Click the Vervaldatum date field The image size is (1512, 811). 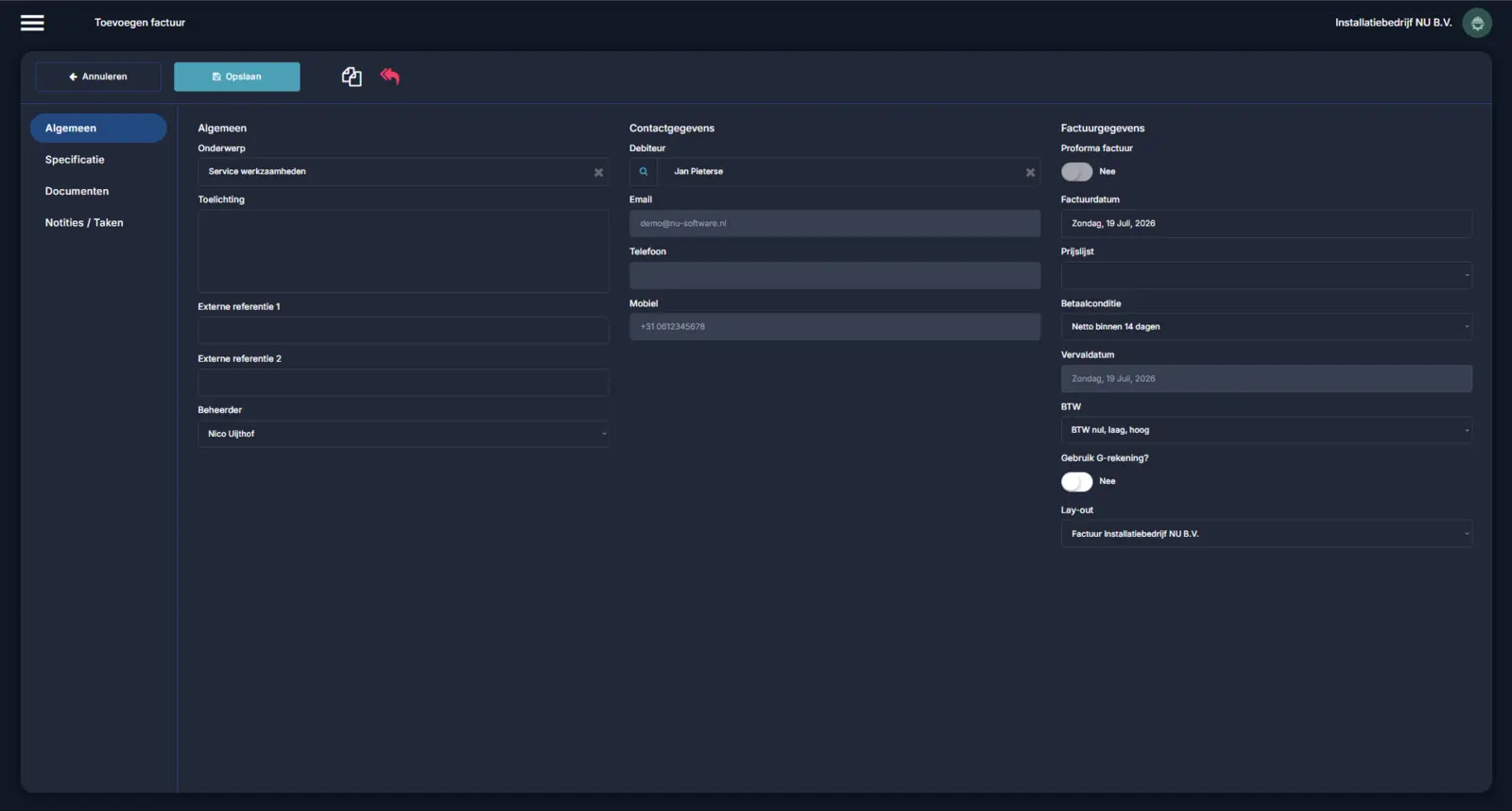1266,379
